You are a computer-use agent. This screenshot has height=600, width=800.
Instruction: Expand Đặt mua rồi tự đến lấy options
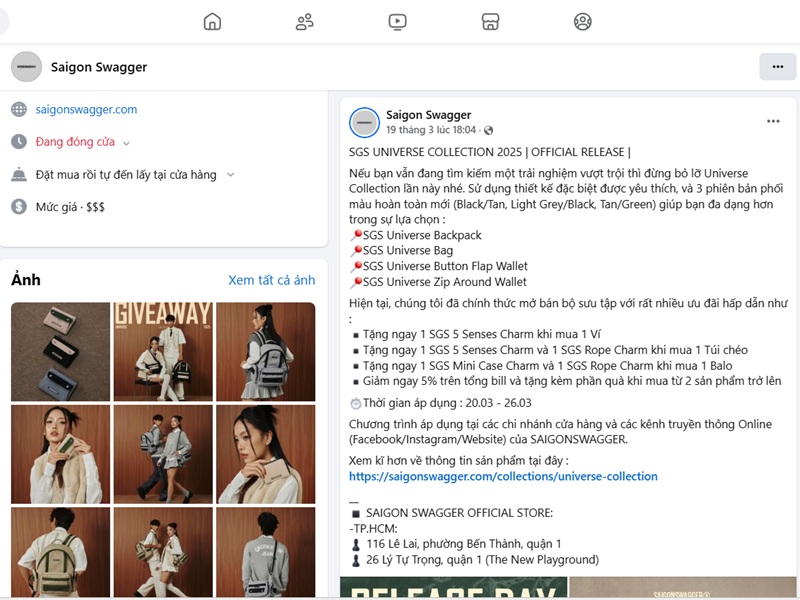231,174
